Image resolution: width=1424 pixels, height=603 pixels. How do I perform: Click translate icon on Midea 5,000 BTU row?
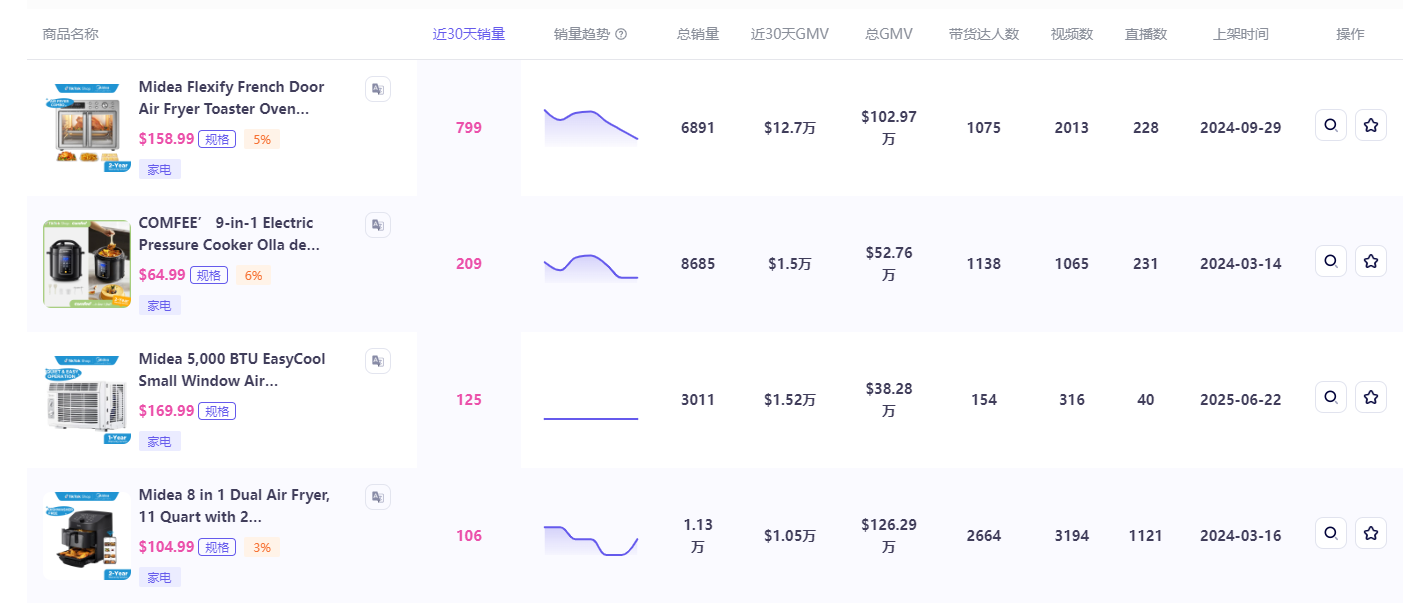(377, 361)
